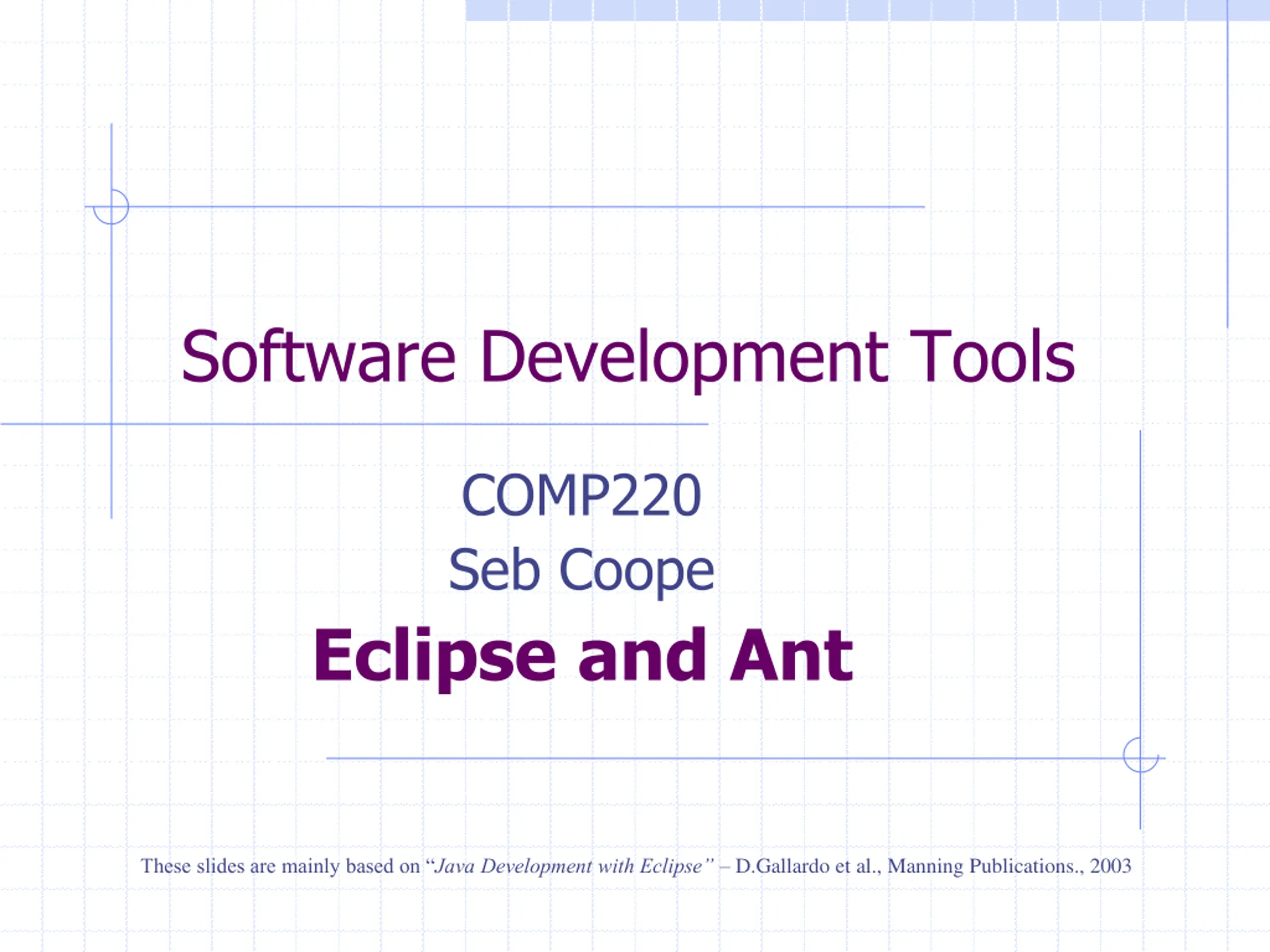Click the long horizontal line above footer
The height and width of the screenshot is (952, 1270).
coord(745,758)
